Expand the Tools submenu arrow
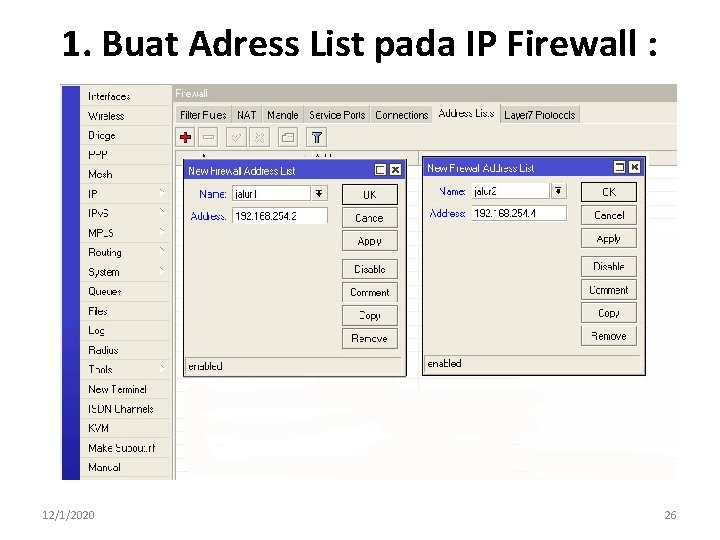 (x=162, y=368)
